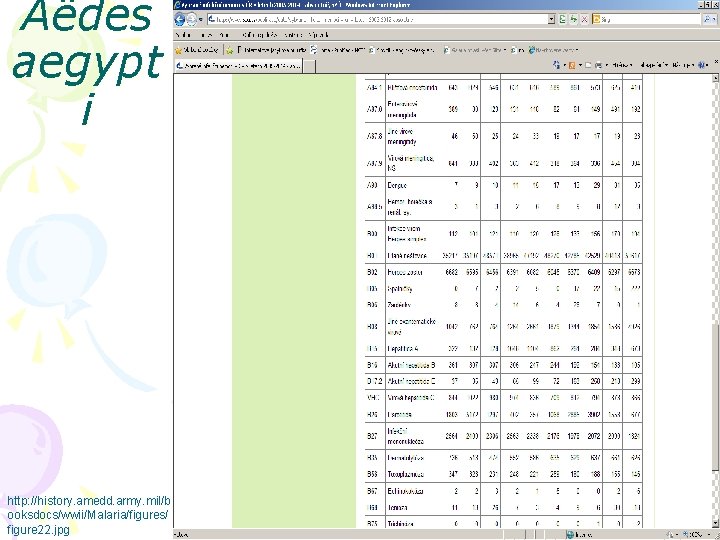Click the vertical scrollbar up arrow
Image resolution: width=720 pixels, height=540 pixels.
(715, 78)
